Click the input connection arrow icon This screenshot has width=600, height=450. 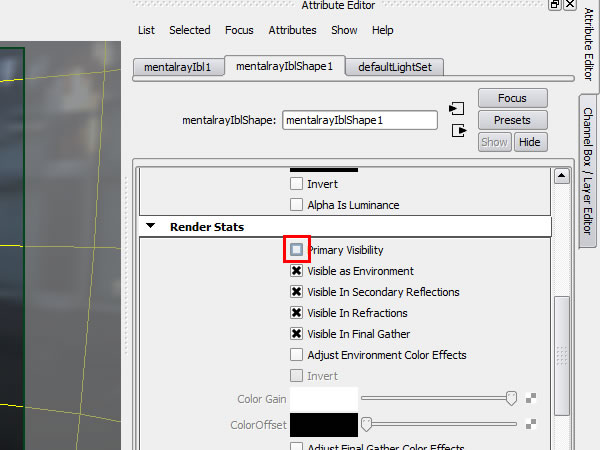point(457,109)
